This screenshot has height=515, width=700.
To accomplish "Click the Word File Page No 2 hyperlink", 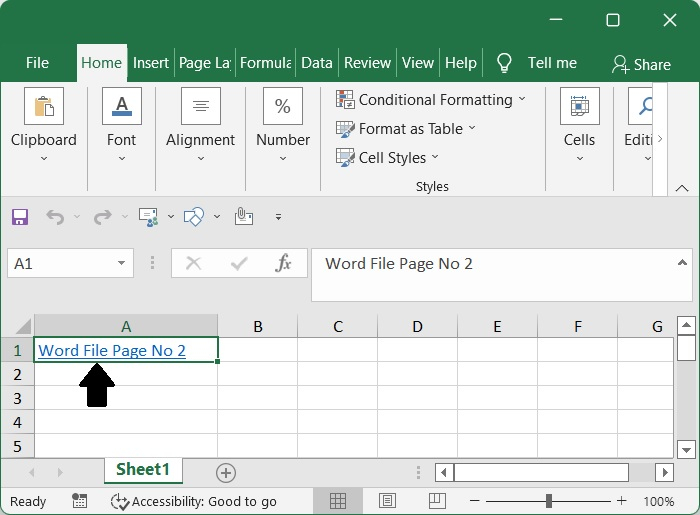I will [x=112, y=351].
